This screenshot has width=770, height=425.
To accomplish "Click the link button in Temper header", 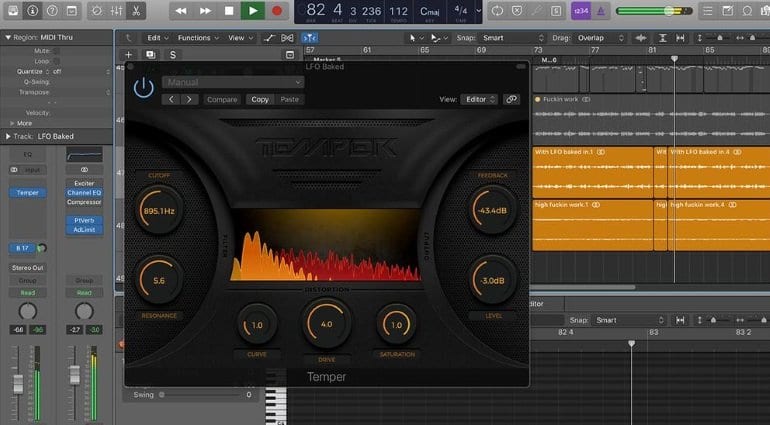I will coord(511,99).
